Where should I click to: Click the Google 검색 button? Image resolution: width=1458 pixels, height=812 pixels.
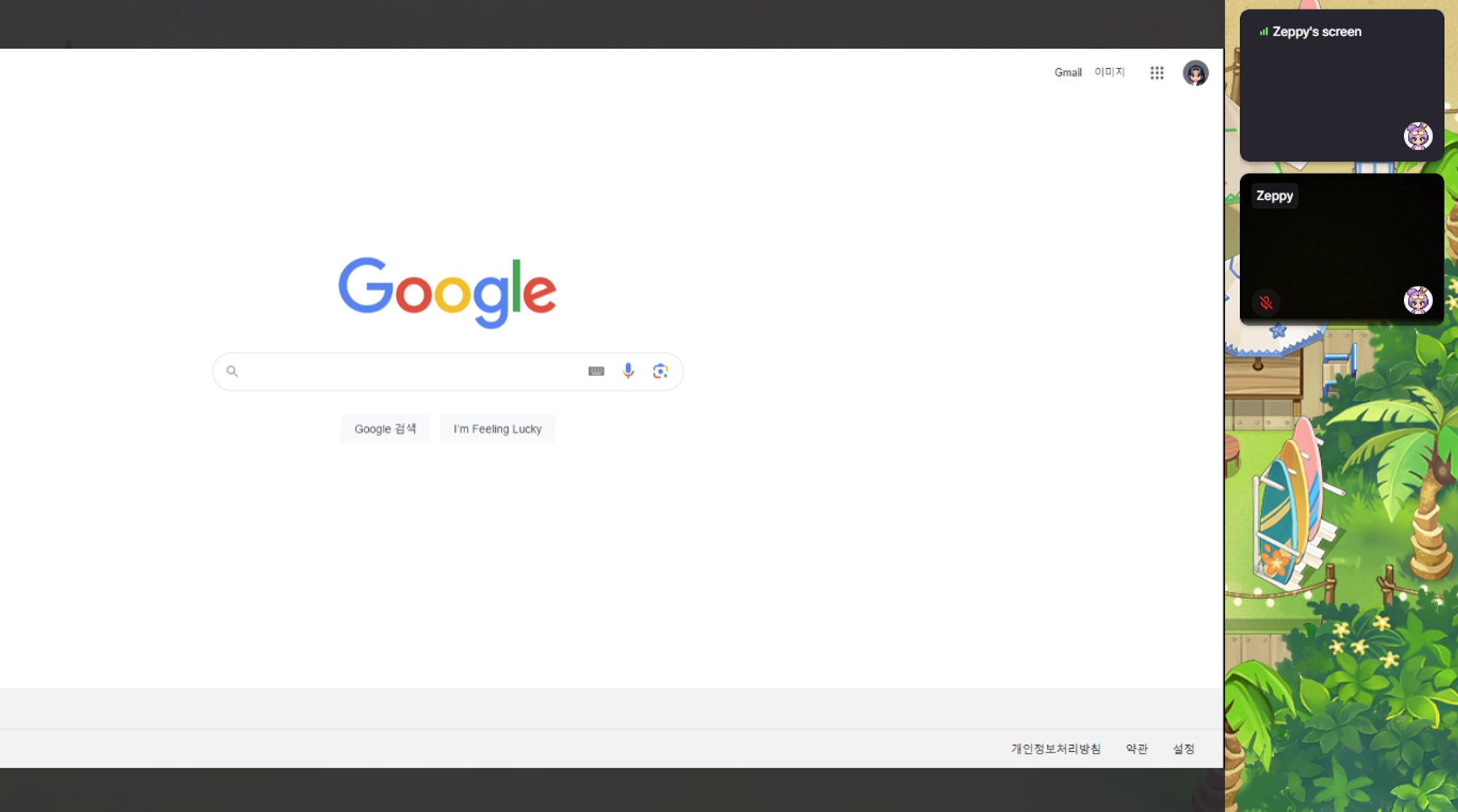(385, 429)
